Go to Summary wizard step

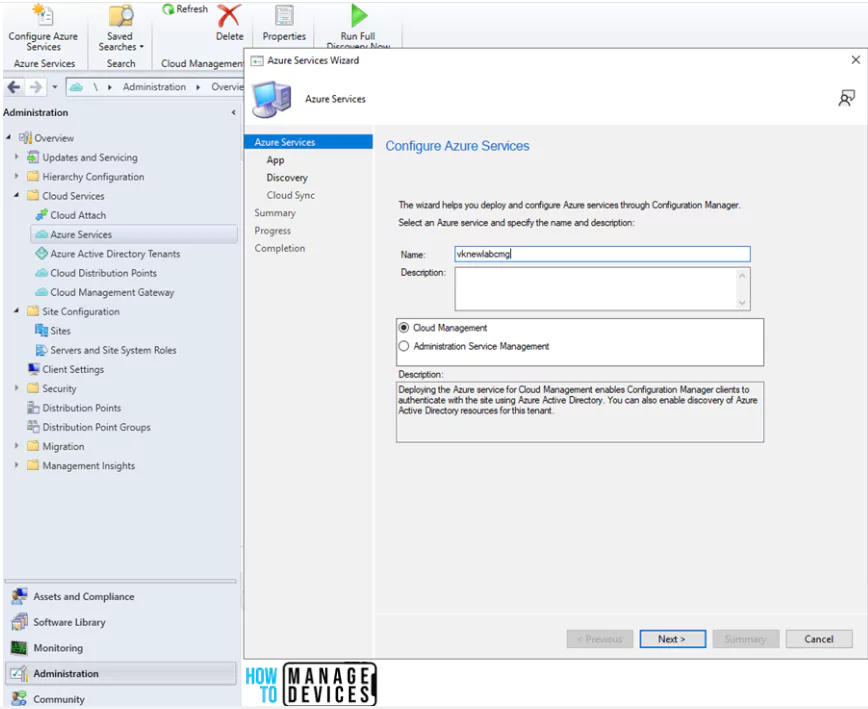coord(275,213)
